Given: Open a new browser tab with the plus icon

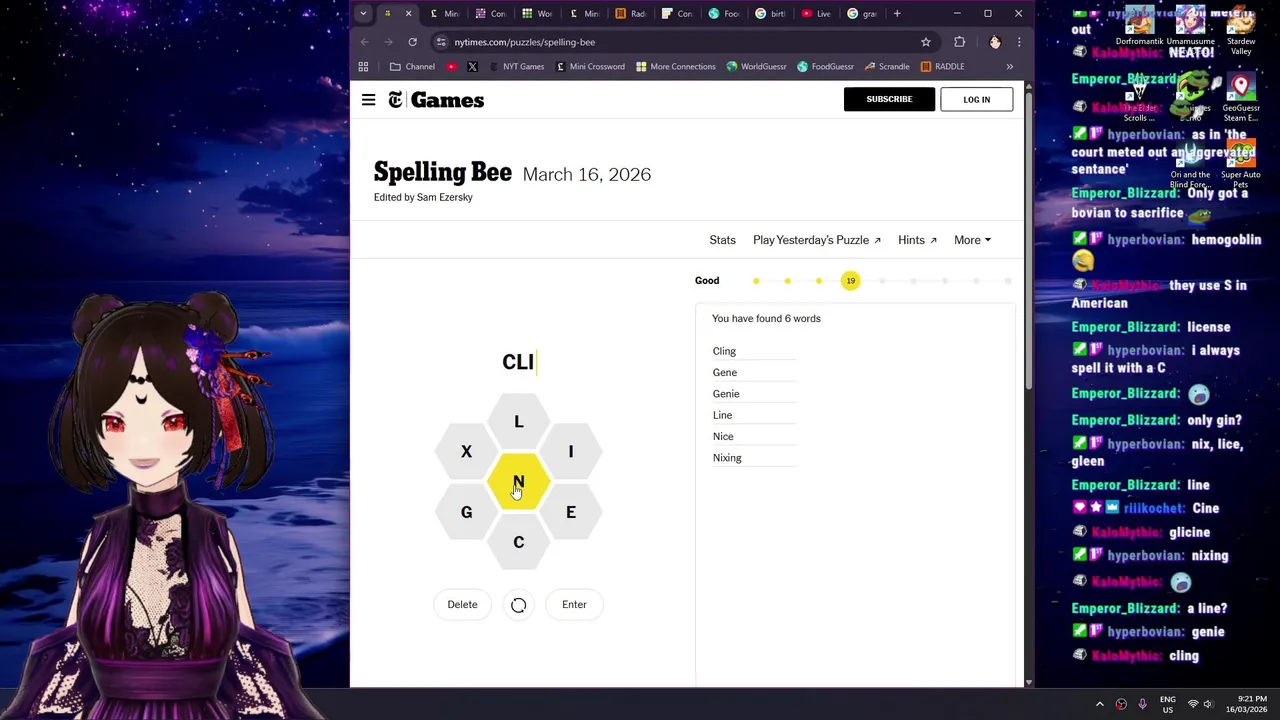Looking at the screenshot, I should 897,14.
